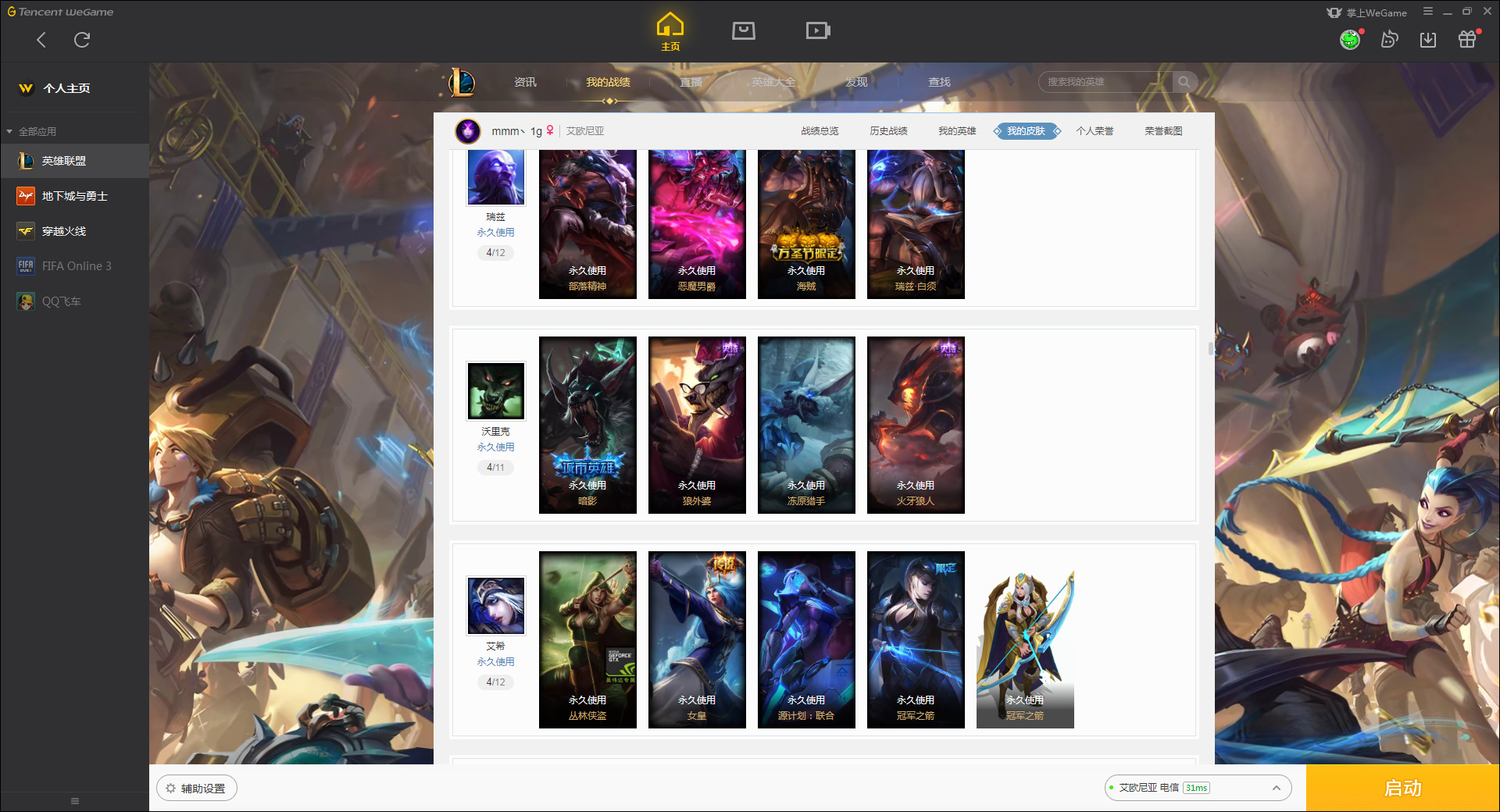This screenshot has width=1500, height=812.
Task: Switch to 我的英雄 sub-tab
Action: pyautogui.click(x=957, y=131)
